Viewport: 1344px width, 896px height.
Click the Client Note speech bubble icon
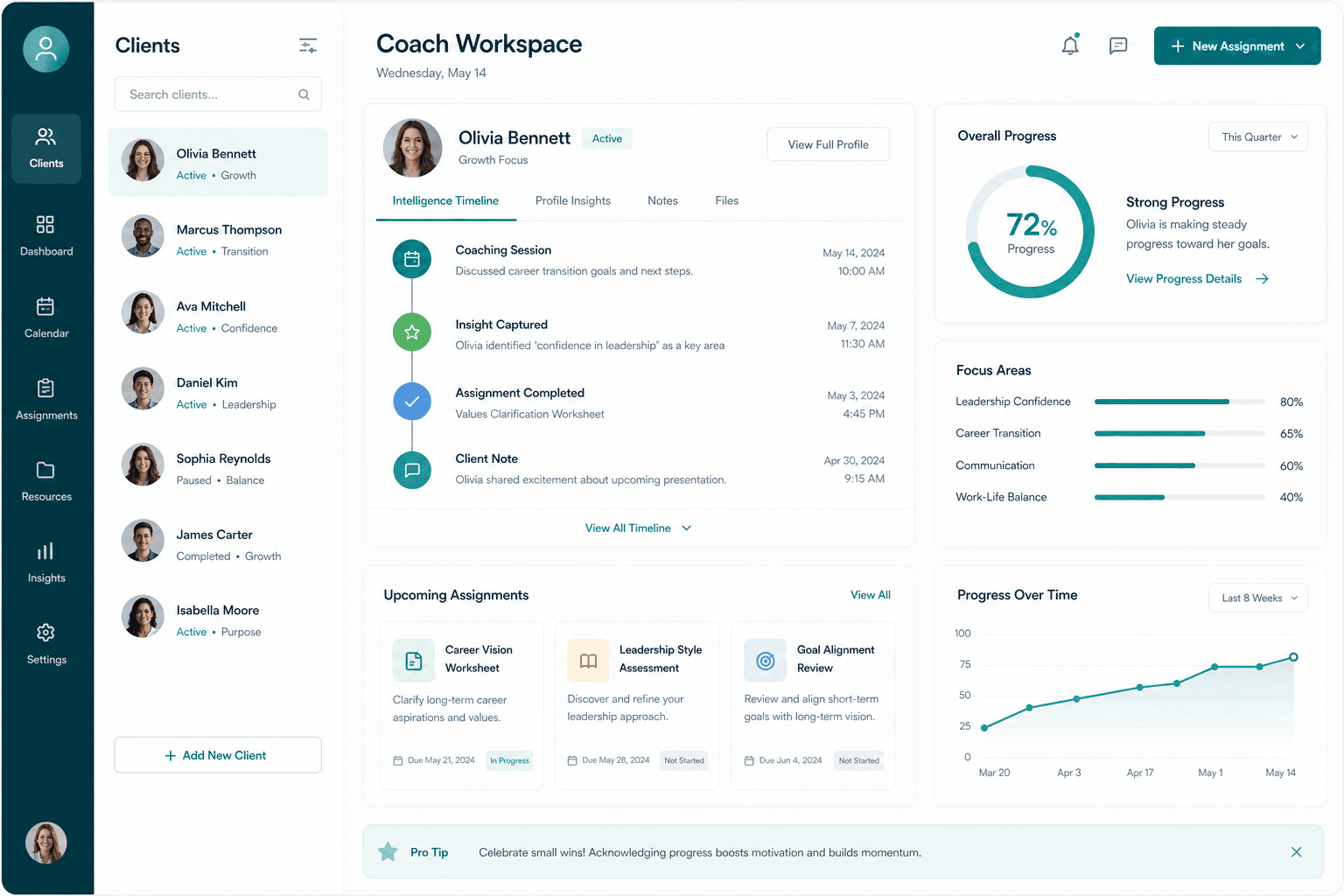point(412,470)
